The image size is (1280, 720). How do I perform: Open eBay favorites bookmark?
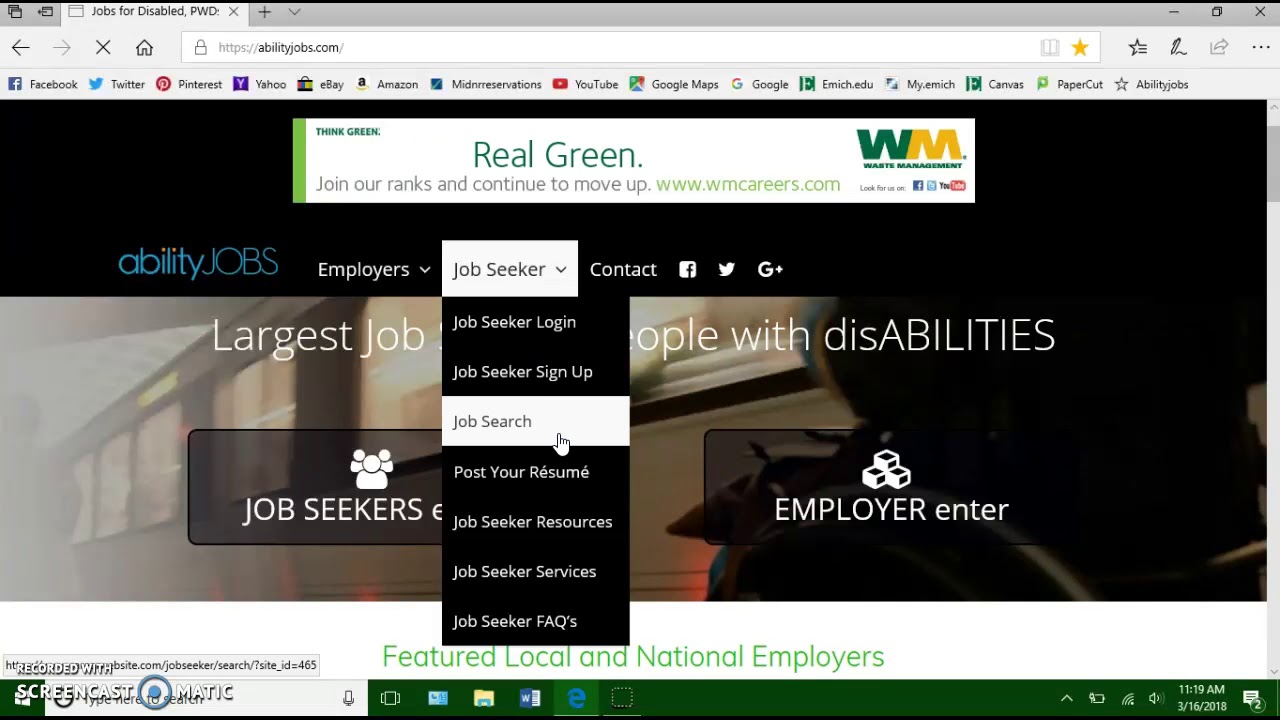tap(321, 84)
